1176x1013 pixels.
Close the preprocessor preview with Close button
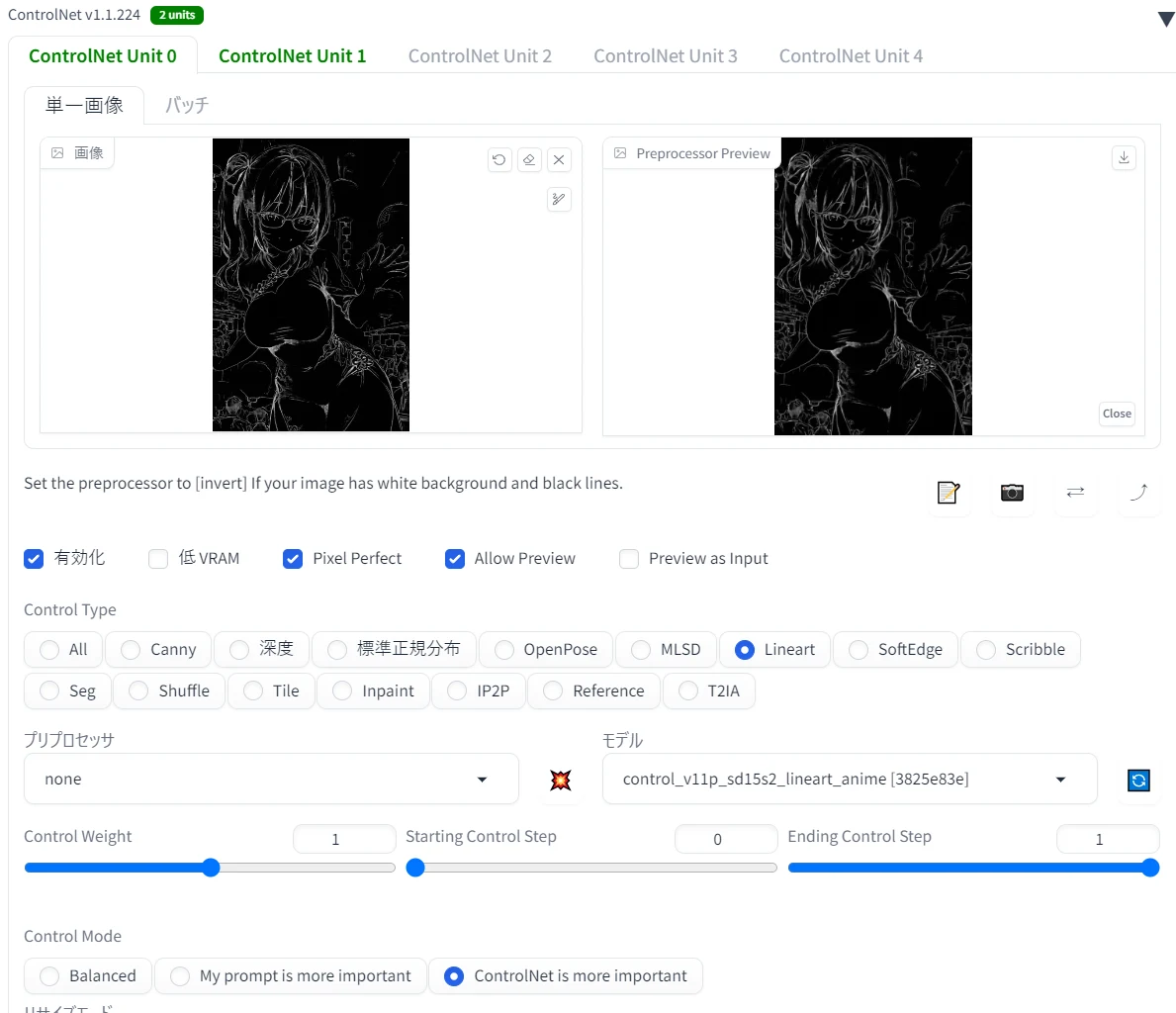point(1117,414)
